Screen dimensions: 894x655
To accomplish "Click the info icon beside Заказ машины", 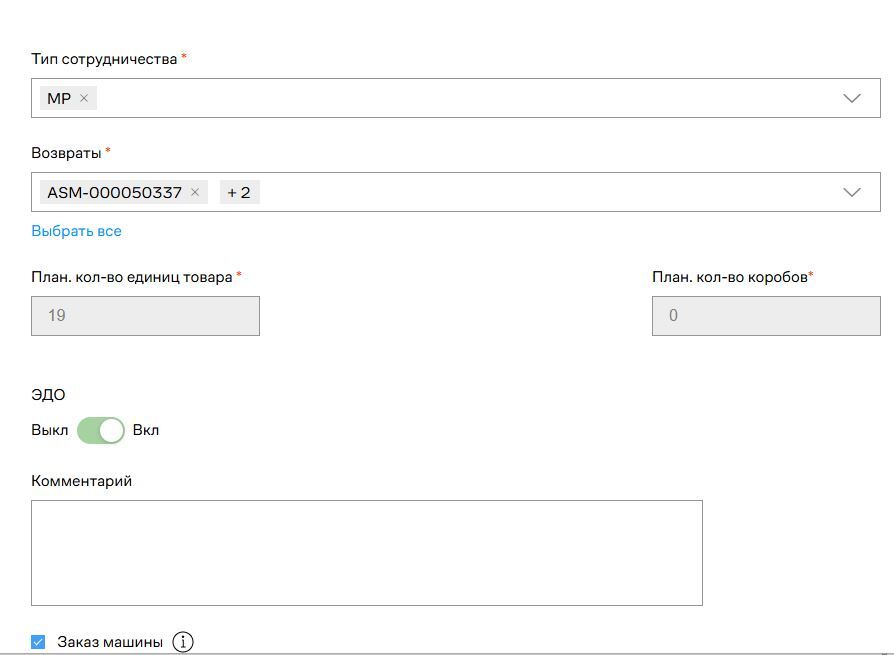I will 183,642.
